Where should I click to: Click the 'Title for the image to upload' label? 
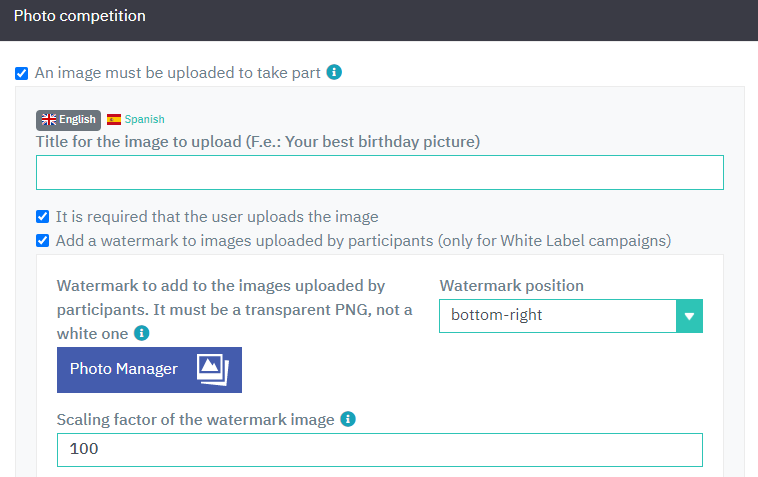pyautogui.click(x=258, y=142)
